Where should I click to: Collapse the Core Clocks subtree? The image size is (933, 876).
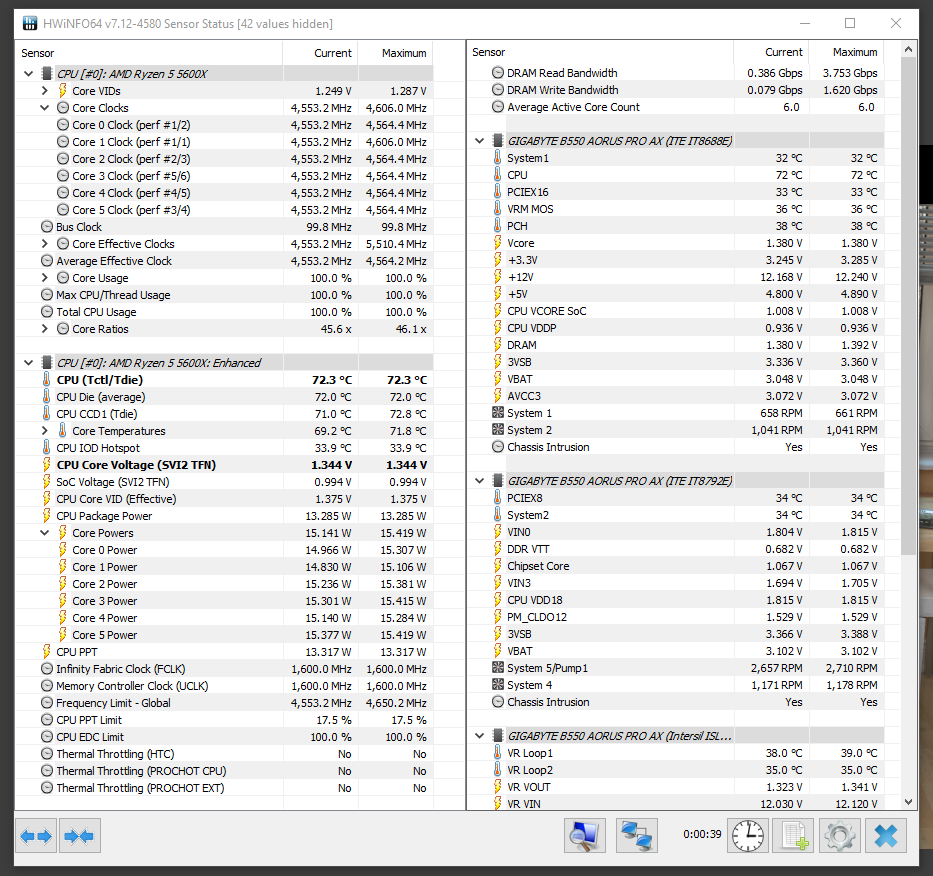45,108
